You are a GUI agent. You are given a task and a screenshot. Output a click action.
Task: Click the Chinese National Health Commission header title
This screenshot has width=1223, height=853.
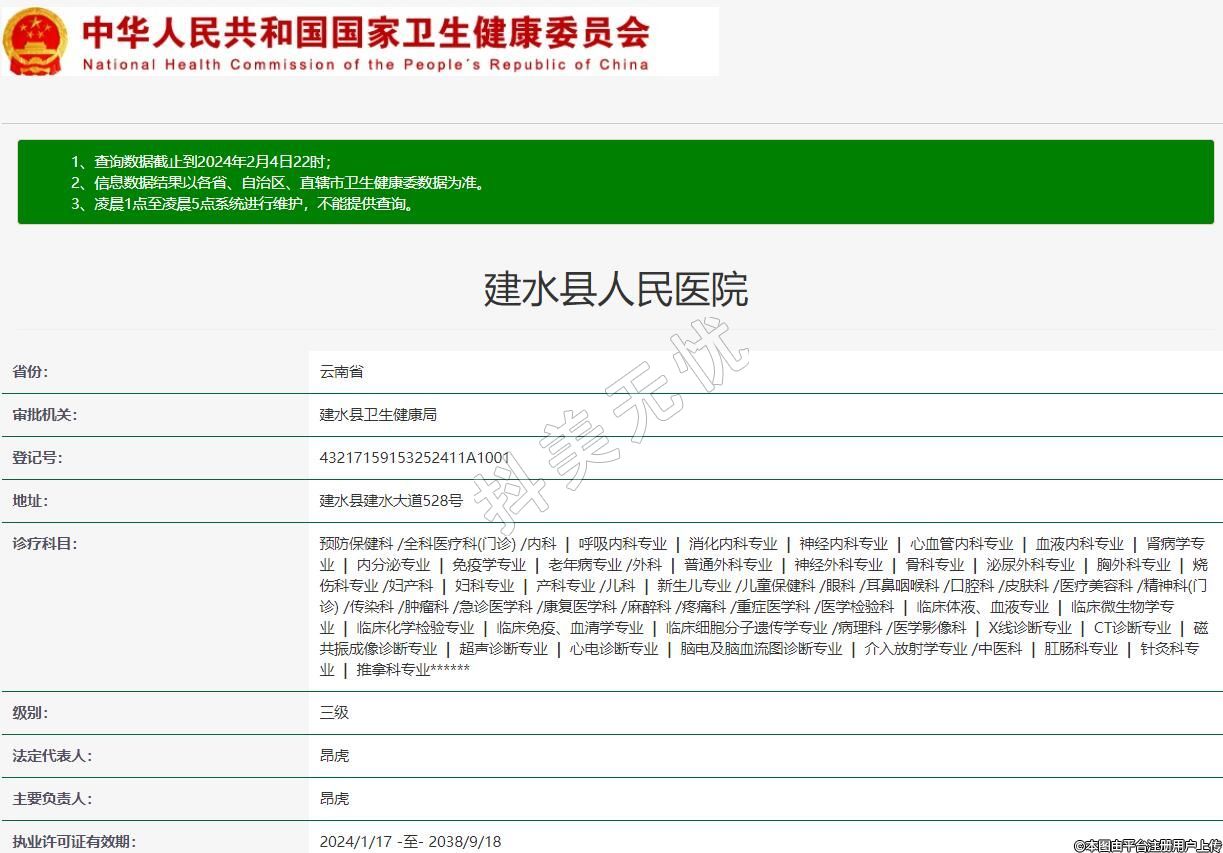[x=365, y=31]
